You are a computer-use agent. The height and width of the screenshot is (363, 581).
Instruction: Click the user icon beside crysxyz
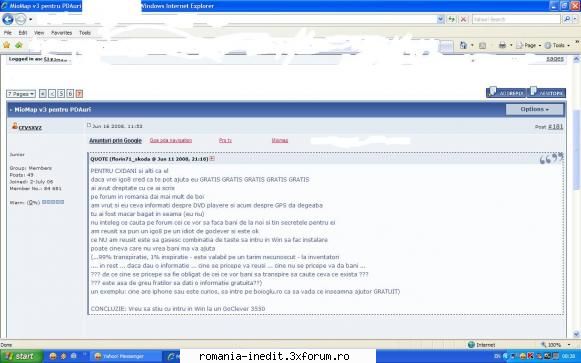pyautogui.click(x=14, y=126)
